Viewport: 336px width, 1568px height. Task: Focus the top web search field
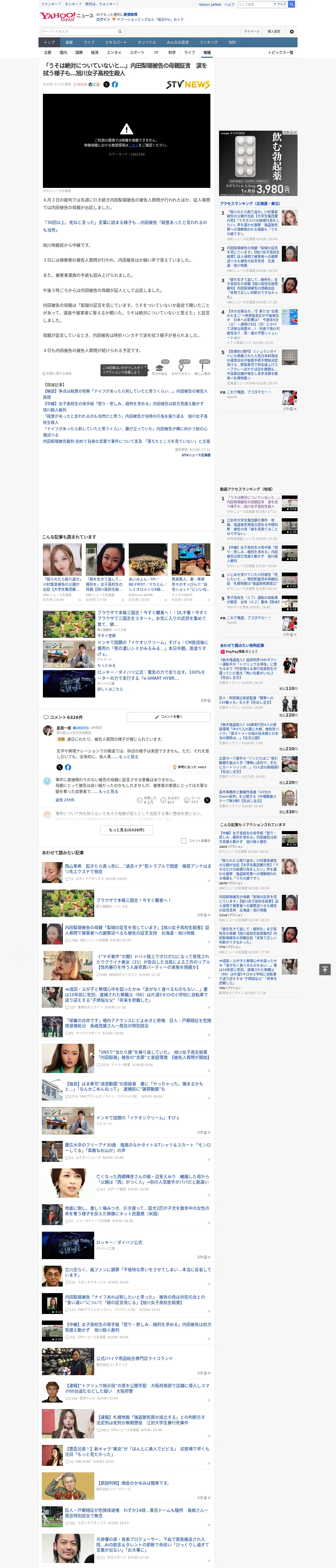click(x=254, y=4)
